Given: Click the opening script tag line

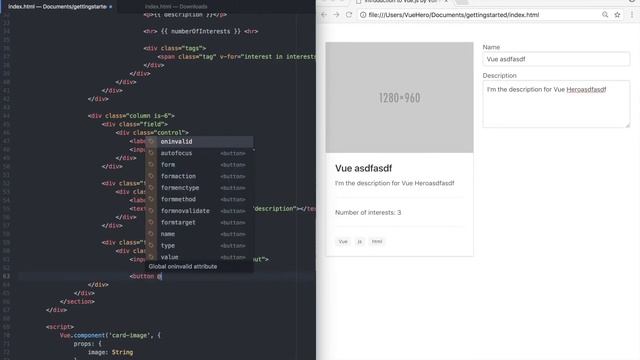Looking at the screenshot, I should pyautogui.click(x=60, y=327).
